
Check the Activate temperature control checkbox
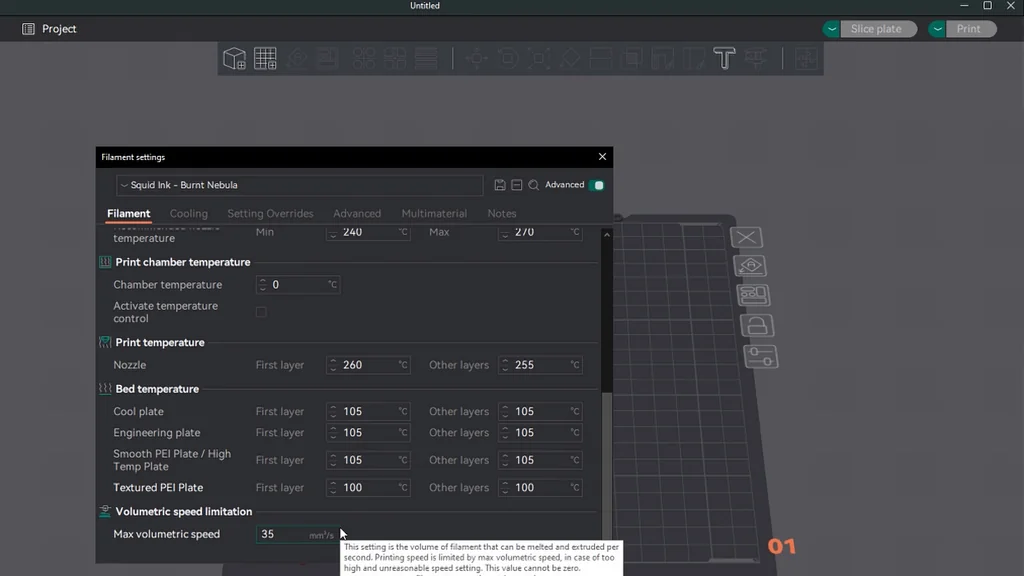pyautogui.click(x=261, y=312)
